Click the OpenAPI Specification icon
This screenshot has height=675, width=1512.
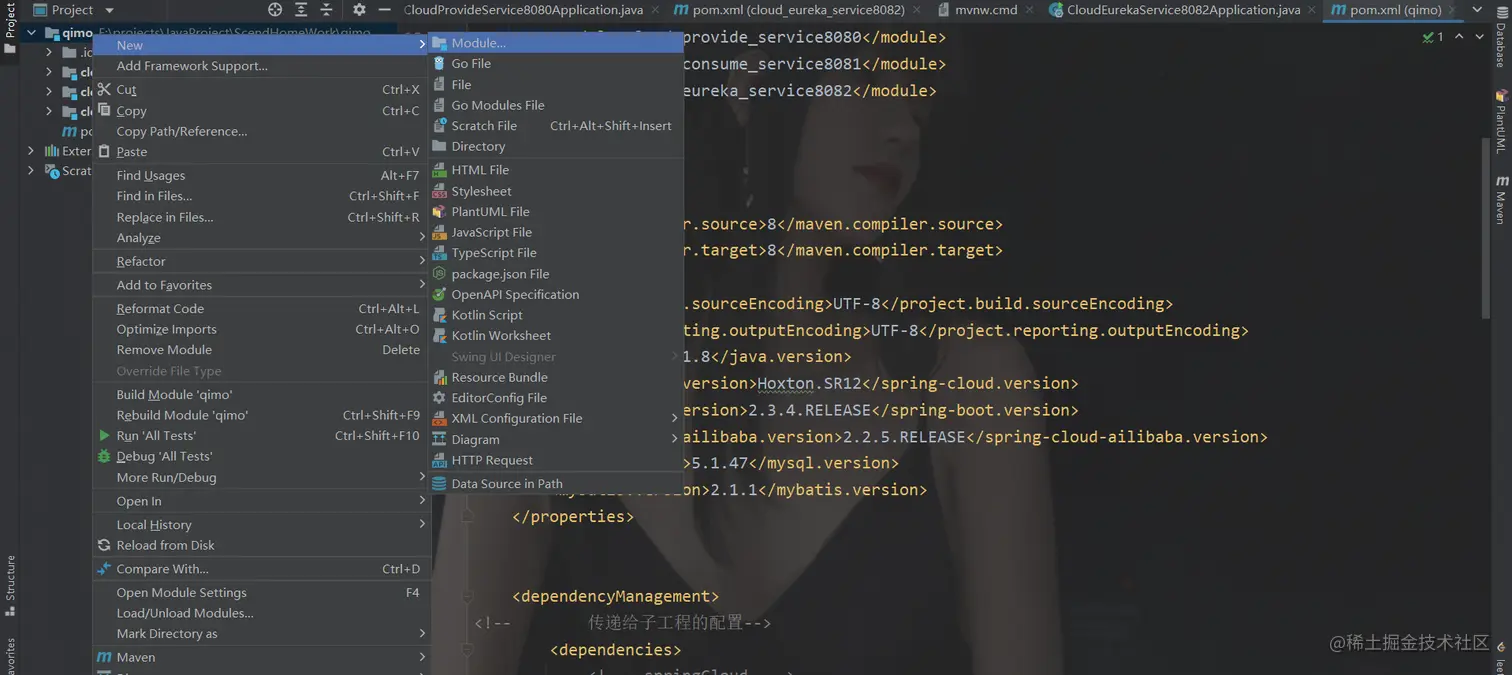439,295
